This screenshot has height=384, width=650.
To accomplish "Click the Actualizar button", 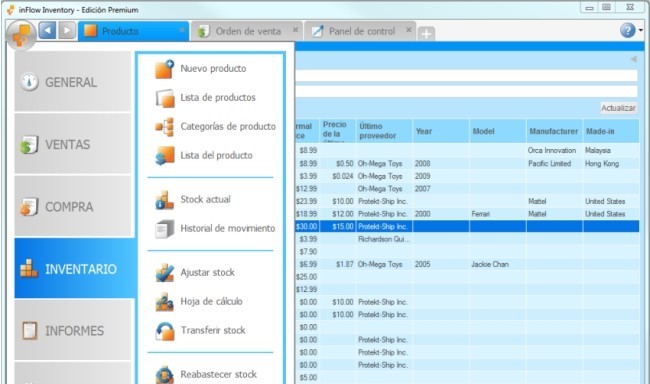I will (x=618, y=108).
